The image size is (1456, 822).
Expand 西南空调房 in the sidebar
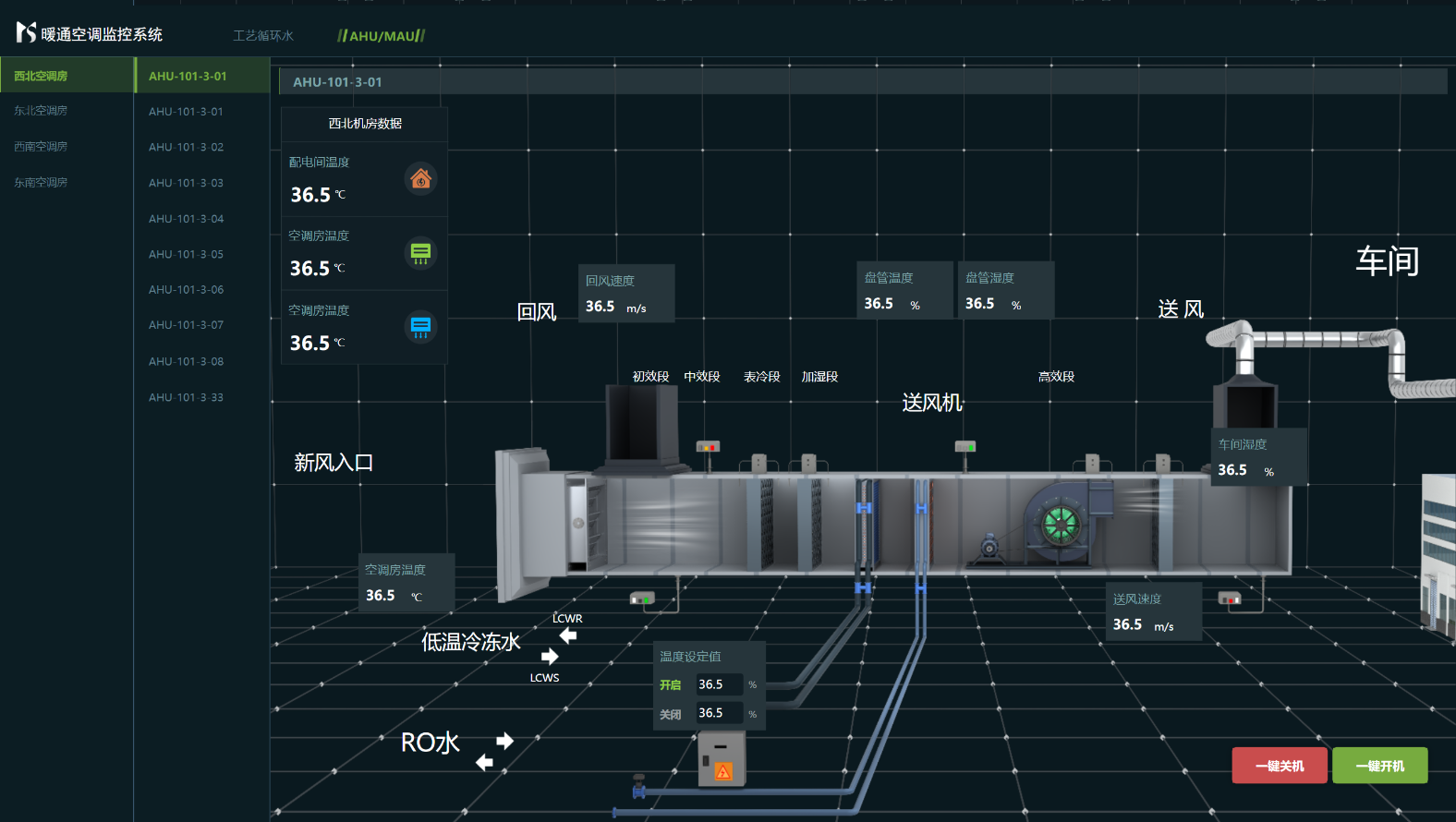point(41,147)
